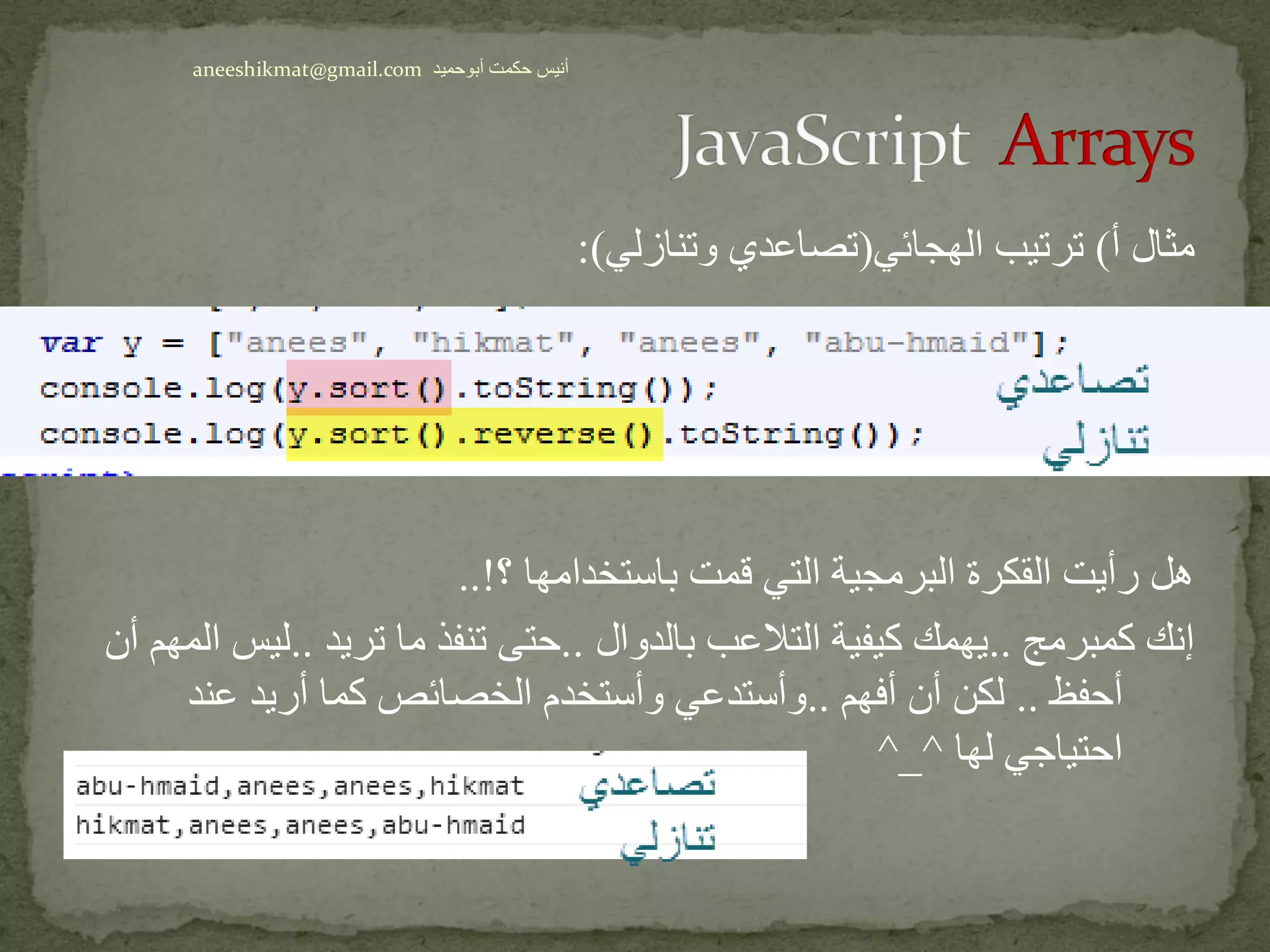
Task: Click the yellow highlighted "y.sort().reverse()" code
Action: (474, 434)
